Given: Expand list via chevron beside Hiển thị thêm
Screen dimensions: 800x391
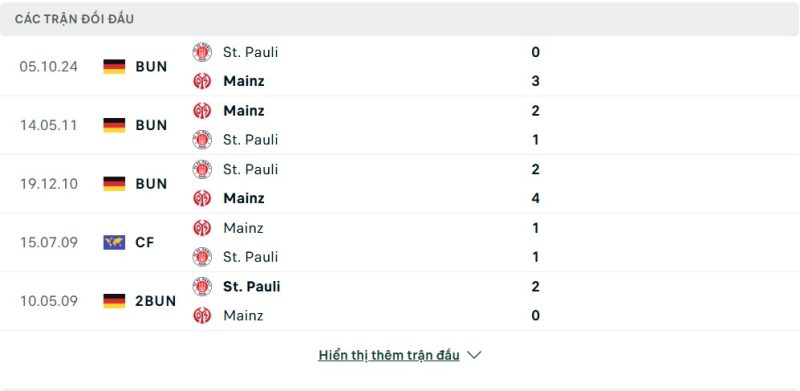Looking at the screenshot, I should click(x=474, y=355).
